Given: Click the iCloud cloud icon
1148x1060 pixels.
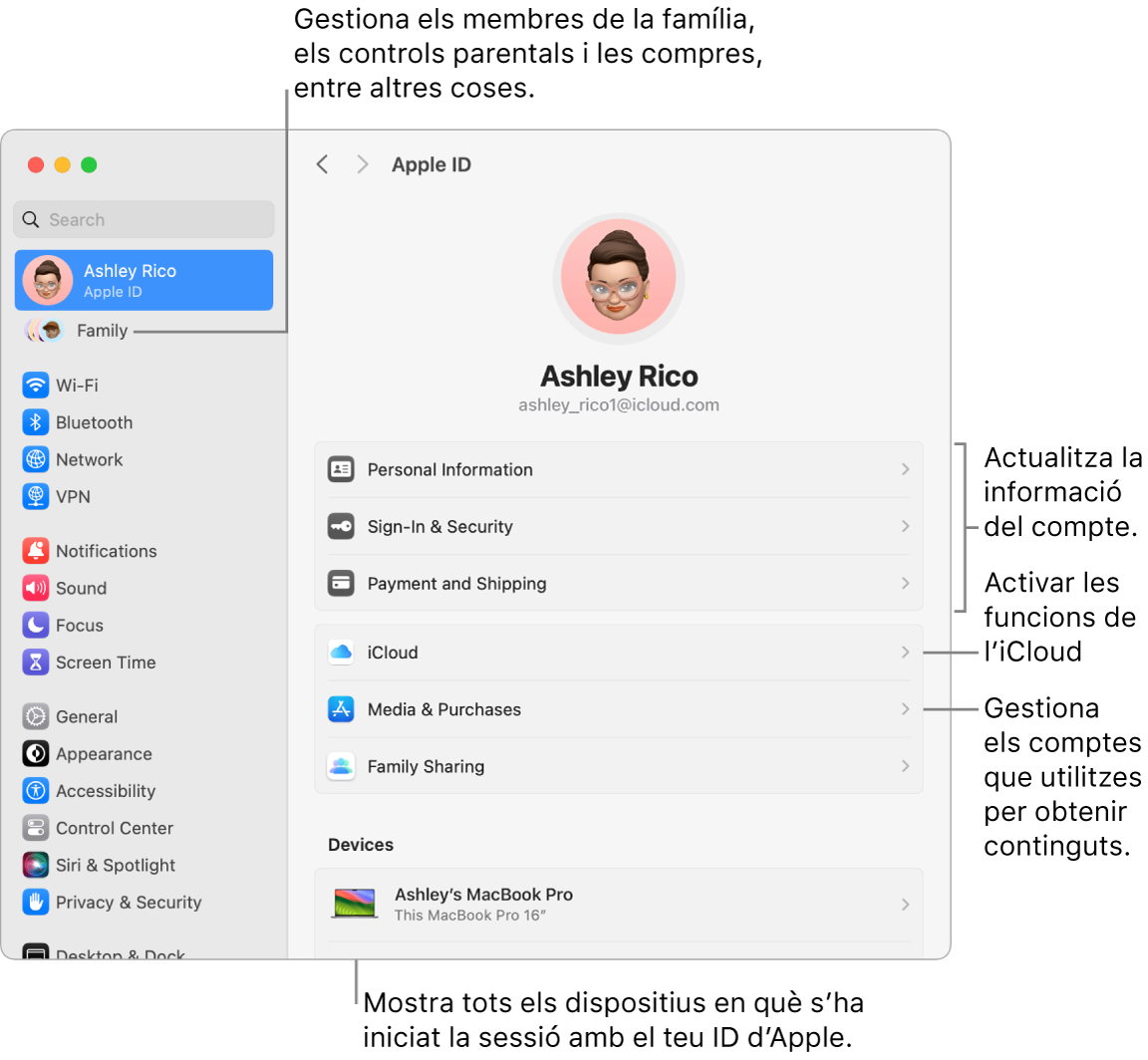Looking at the screenshot, I should 341,653.
